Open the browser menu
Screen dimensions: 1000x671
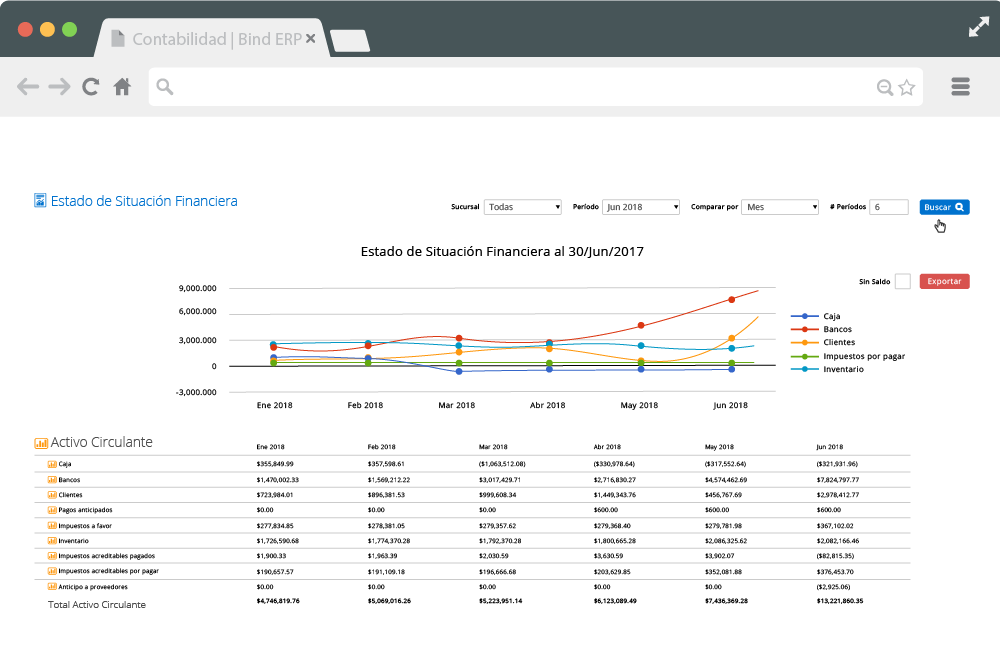960,86
